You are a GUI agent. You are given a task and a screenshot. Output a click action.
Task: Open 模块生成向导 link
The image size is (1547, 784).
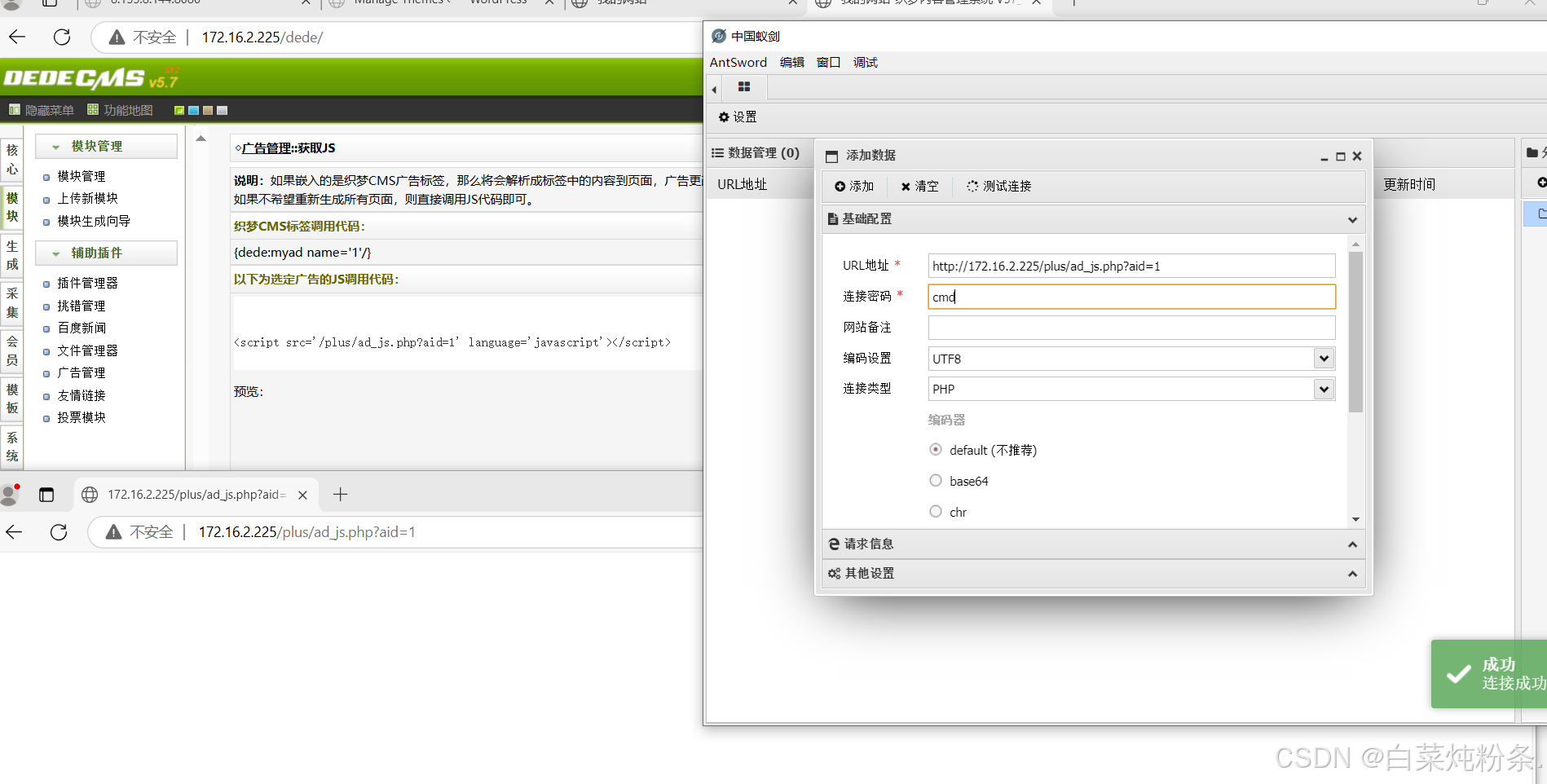pyautogui.click(x=94, y=221)
